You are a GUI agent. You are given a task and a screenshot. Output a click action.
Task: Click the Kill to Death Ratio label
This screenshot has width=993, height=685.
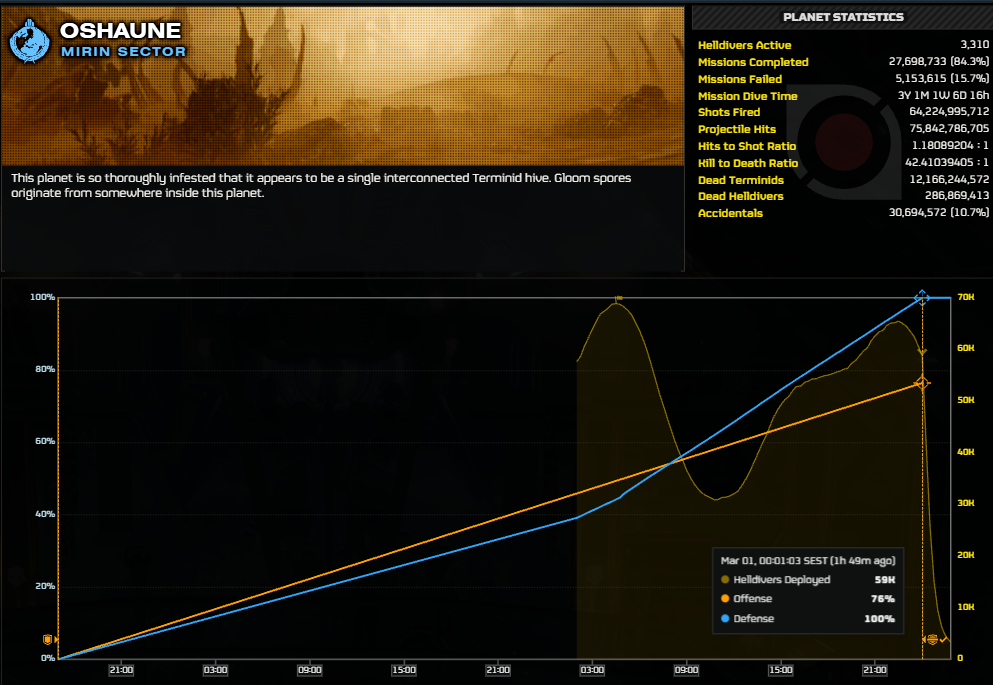[748, 163]
